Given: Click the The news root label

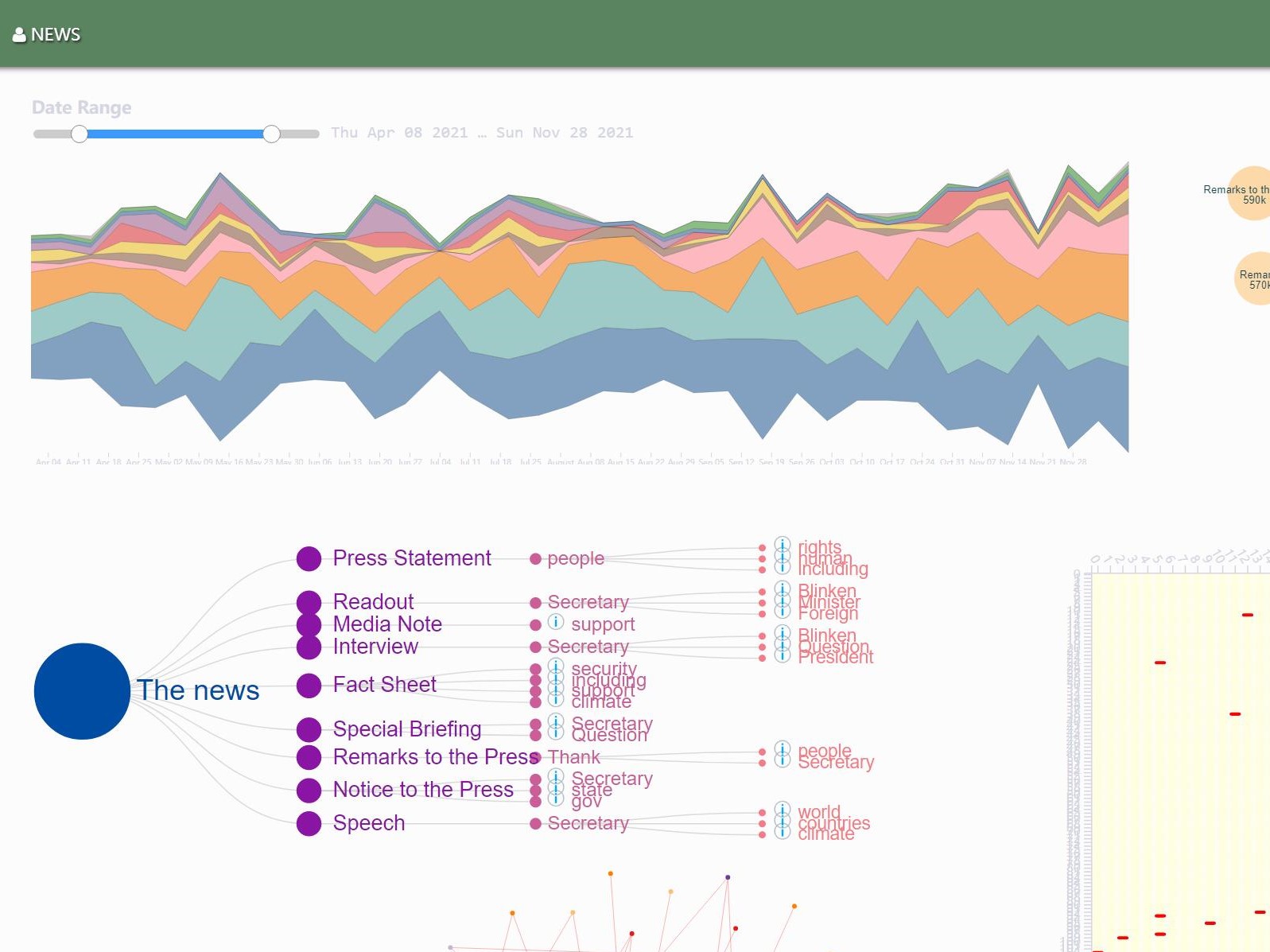Looking at the screenshot, I should point(198,690).
